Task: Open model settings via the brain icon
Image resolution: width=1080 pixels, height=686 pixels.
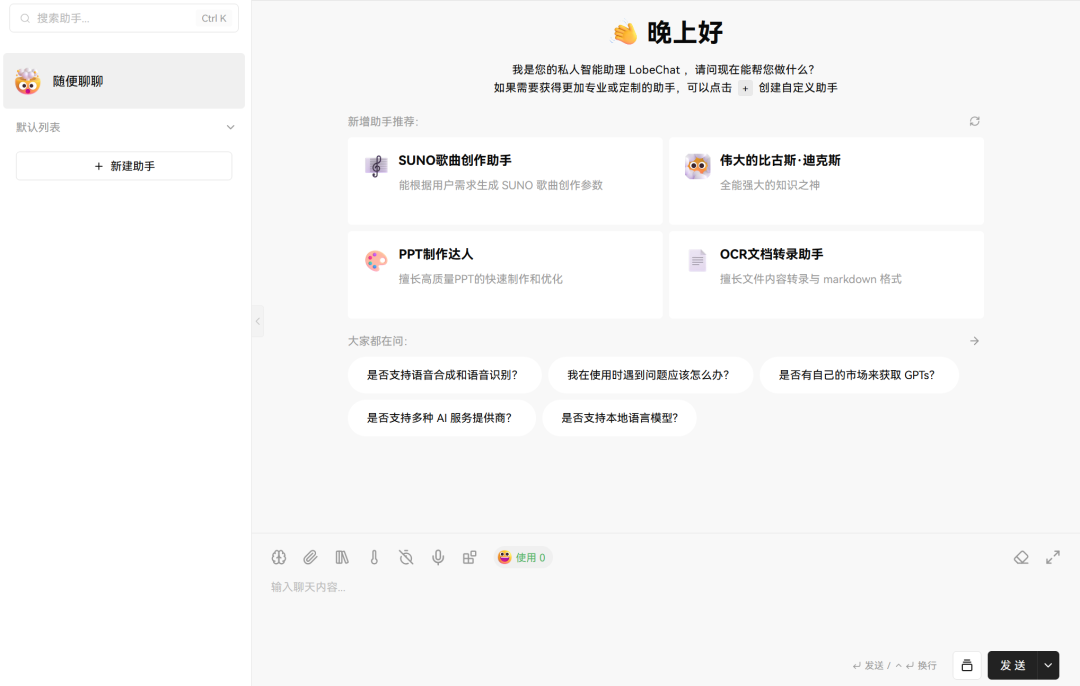Action: pos(278,557)
